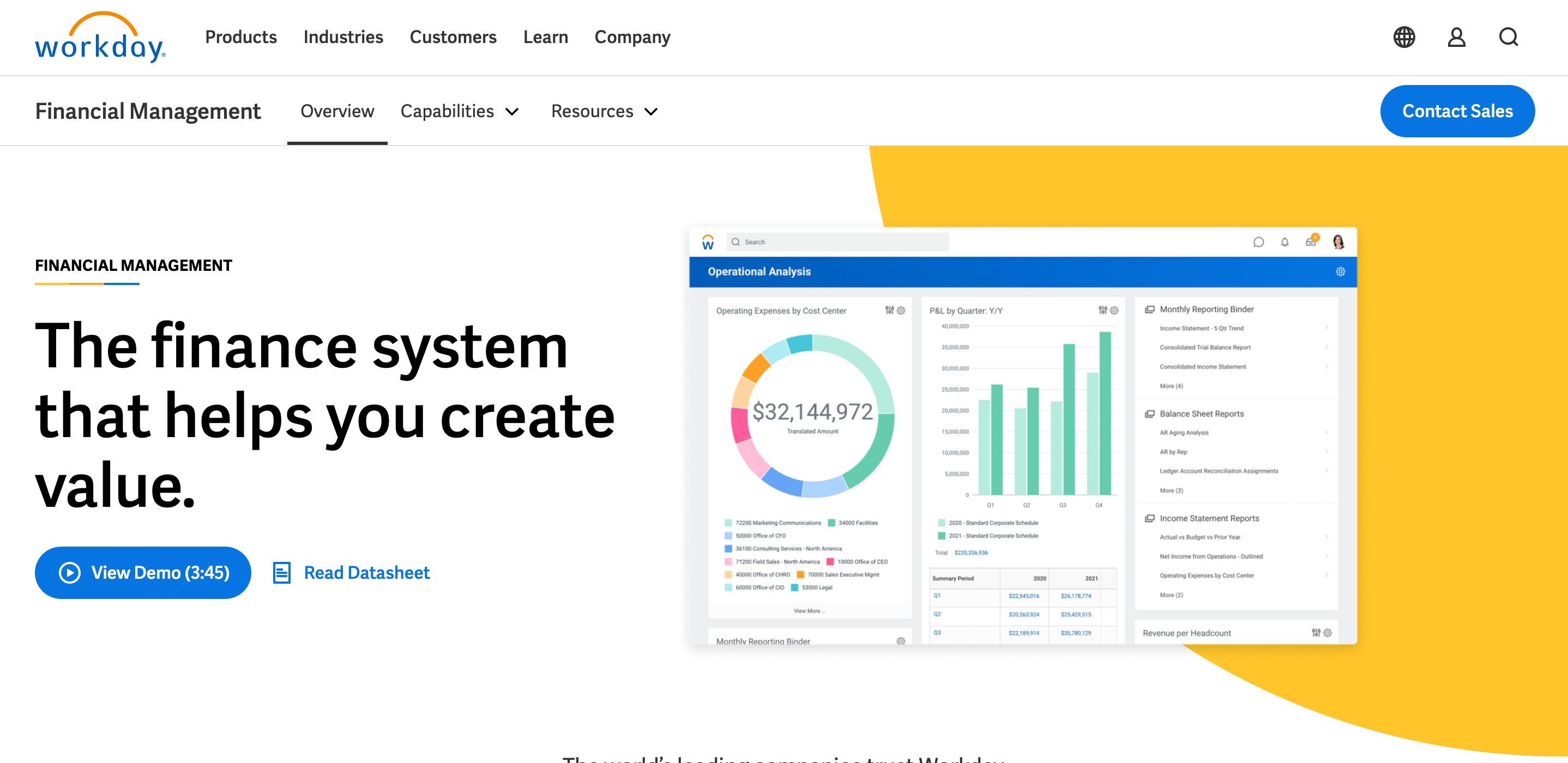1568x763 pixels.
Task: Click Total $220,336,936 value
Action: click(x=971, y=553)
